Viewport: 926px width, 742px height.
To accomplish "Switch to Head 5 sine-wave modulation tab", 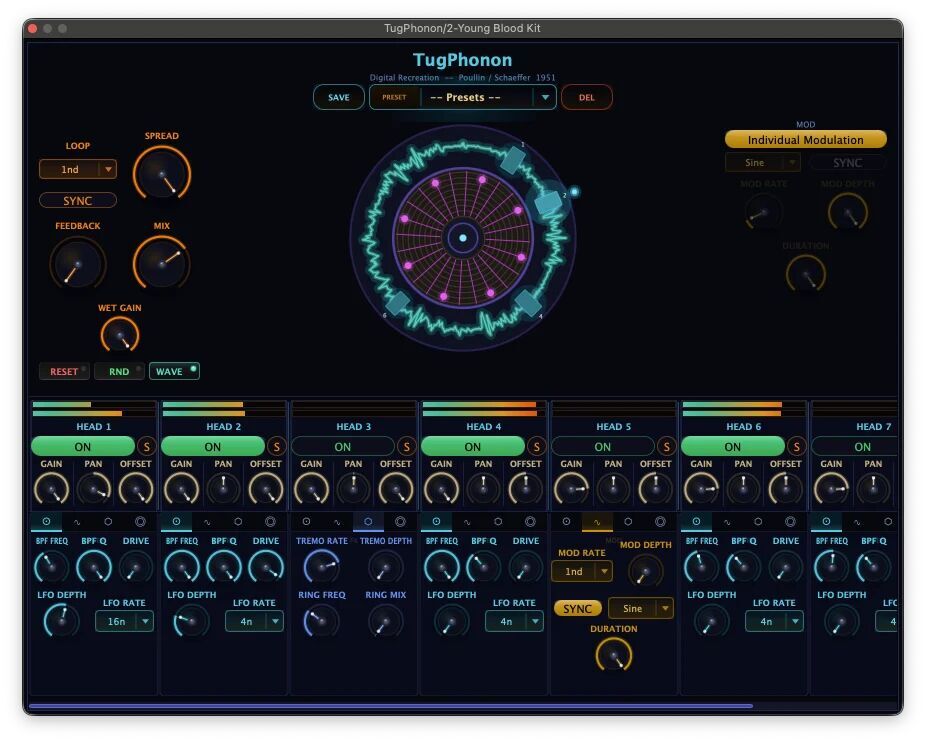I will 596,522.
